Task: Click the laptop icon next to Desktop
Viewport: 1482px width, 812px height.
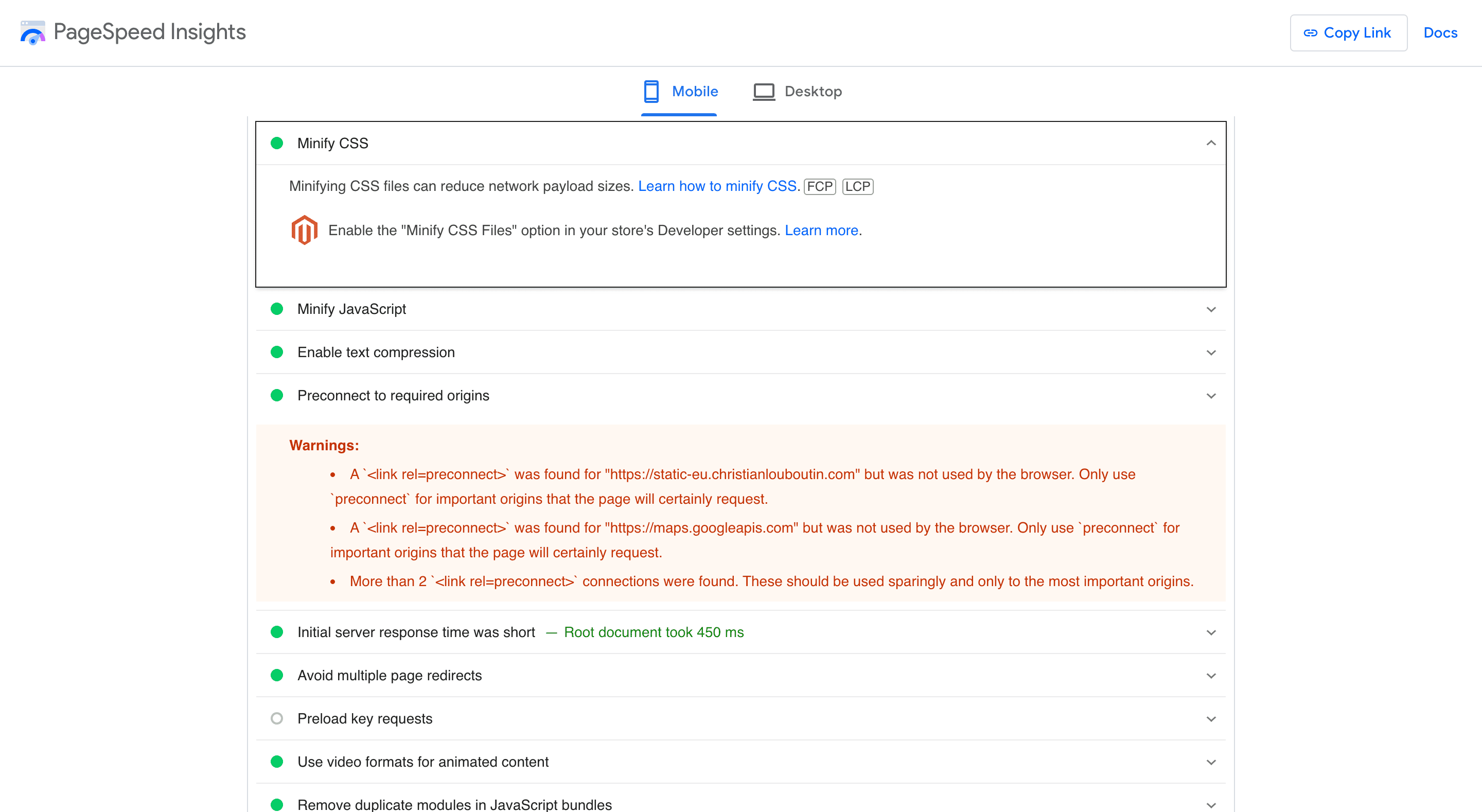Action: (763, 91)
